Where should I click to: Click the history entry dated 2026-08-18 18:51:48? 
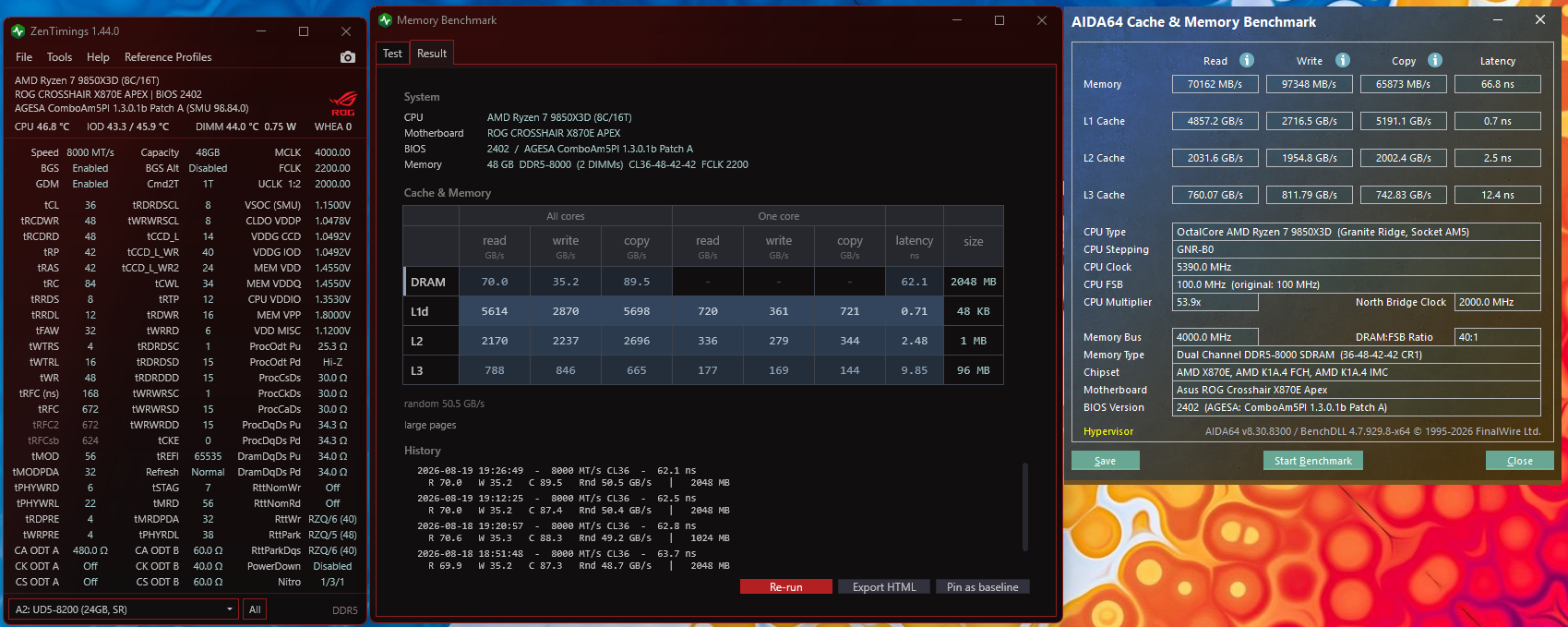(x=573, y=560)
